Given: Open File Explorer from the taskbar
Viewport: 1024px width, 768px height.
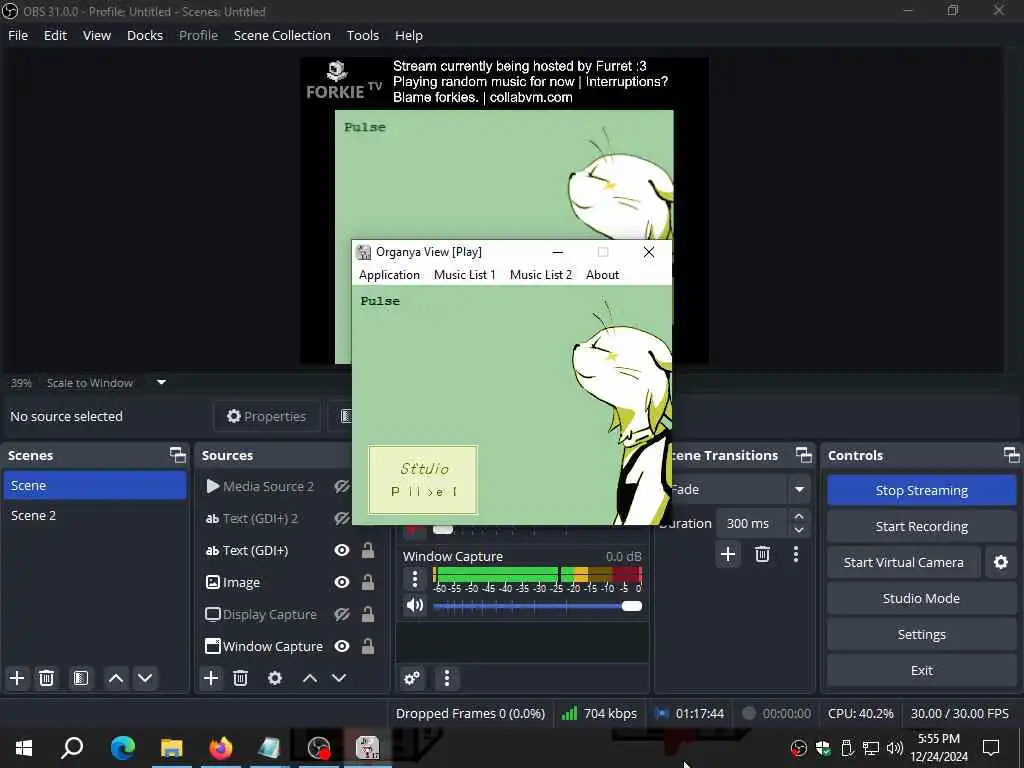Looking at the screenshot, I should (172, 748).
